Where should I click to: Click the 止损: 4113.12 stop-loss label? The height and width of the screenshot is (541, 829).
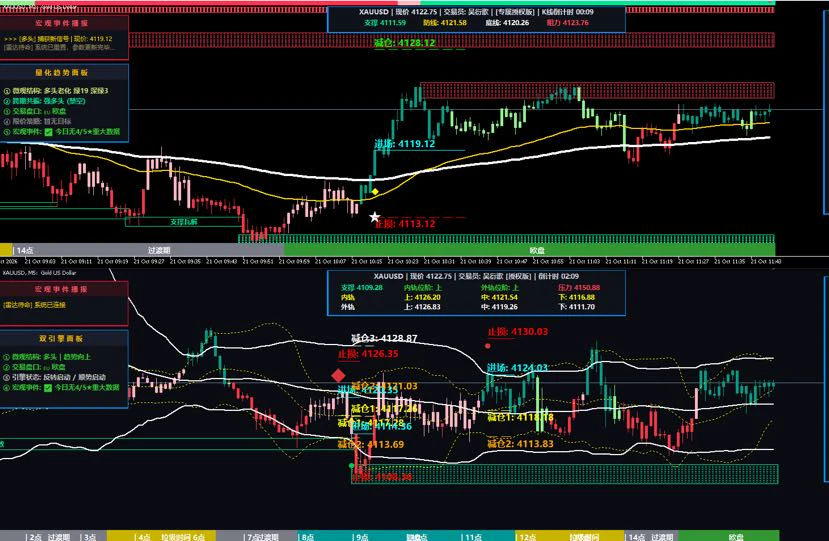click(406, 224)
